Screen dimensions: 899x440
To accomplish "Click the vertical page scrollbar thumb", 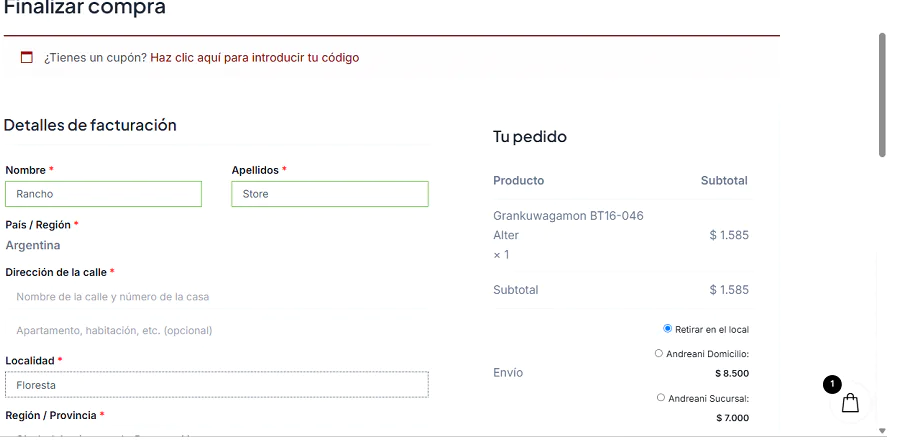I will coord(882,95).
